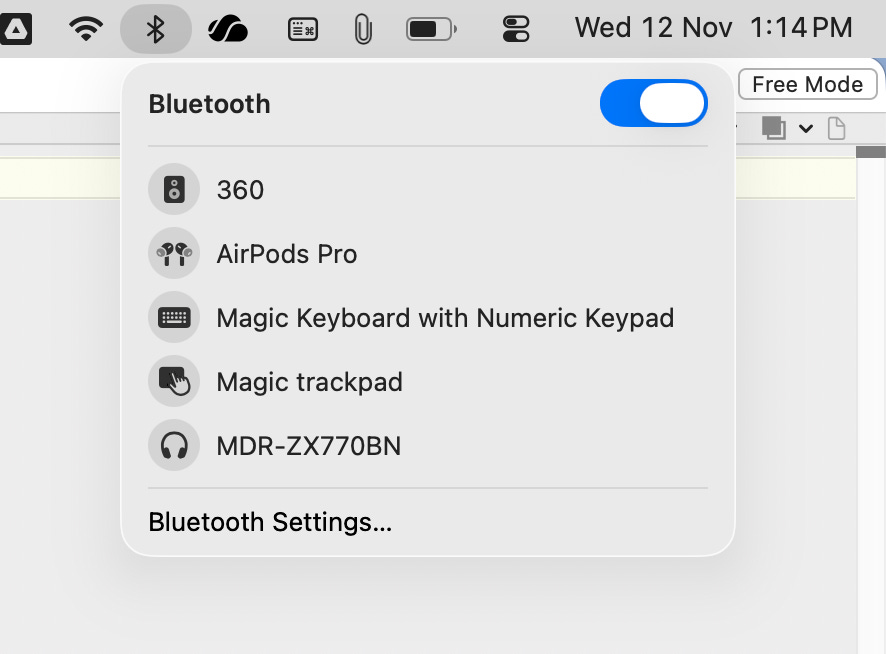Expand dropdown arrow beside squares icon
886x654 pixels.
[806, 129]
